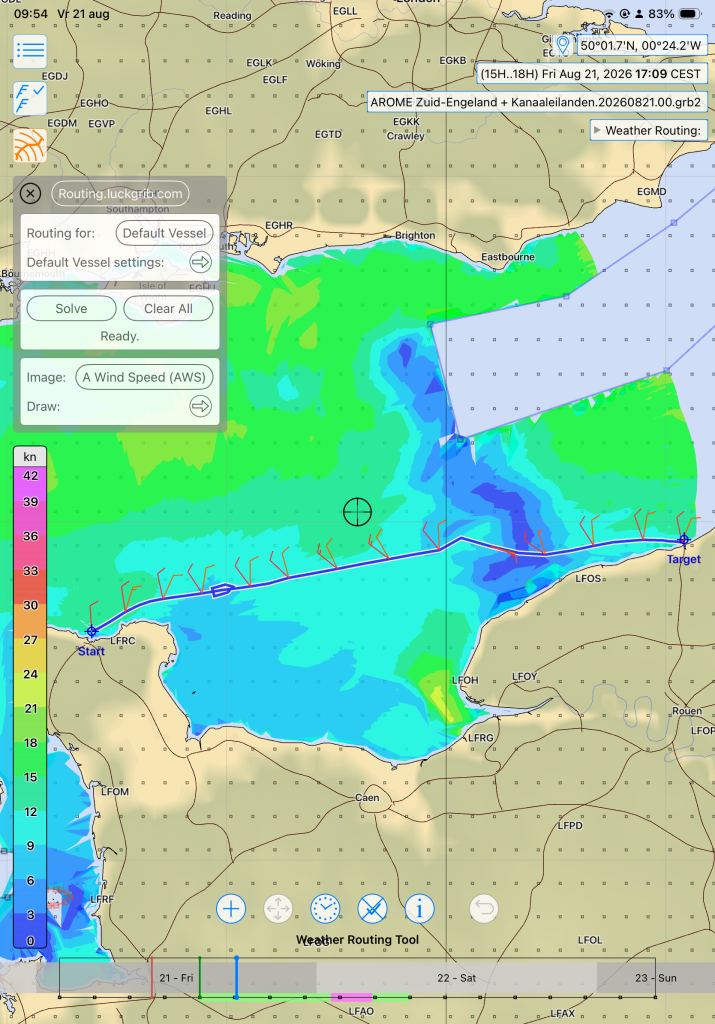Tap battery indicator in status bar
This screenshot has height=1024, width=715.
(690, 13)
